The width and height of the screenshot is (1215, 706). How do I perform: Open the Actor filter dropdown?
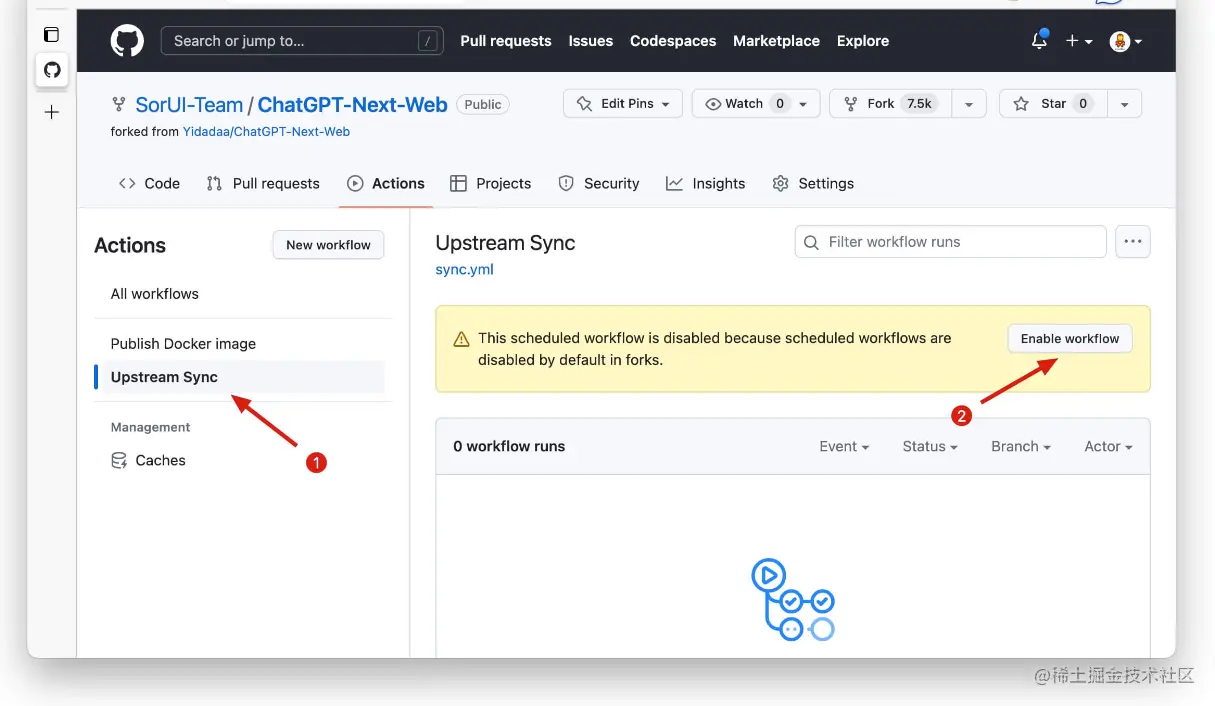(1109, 447)
